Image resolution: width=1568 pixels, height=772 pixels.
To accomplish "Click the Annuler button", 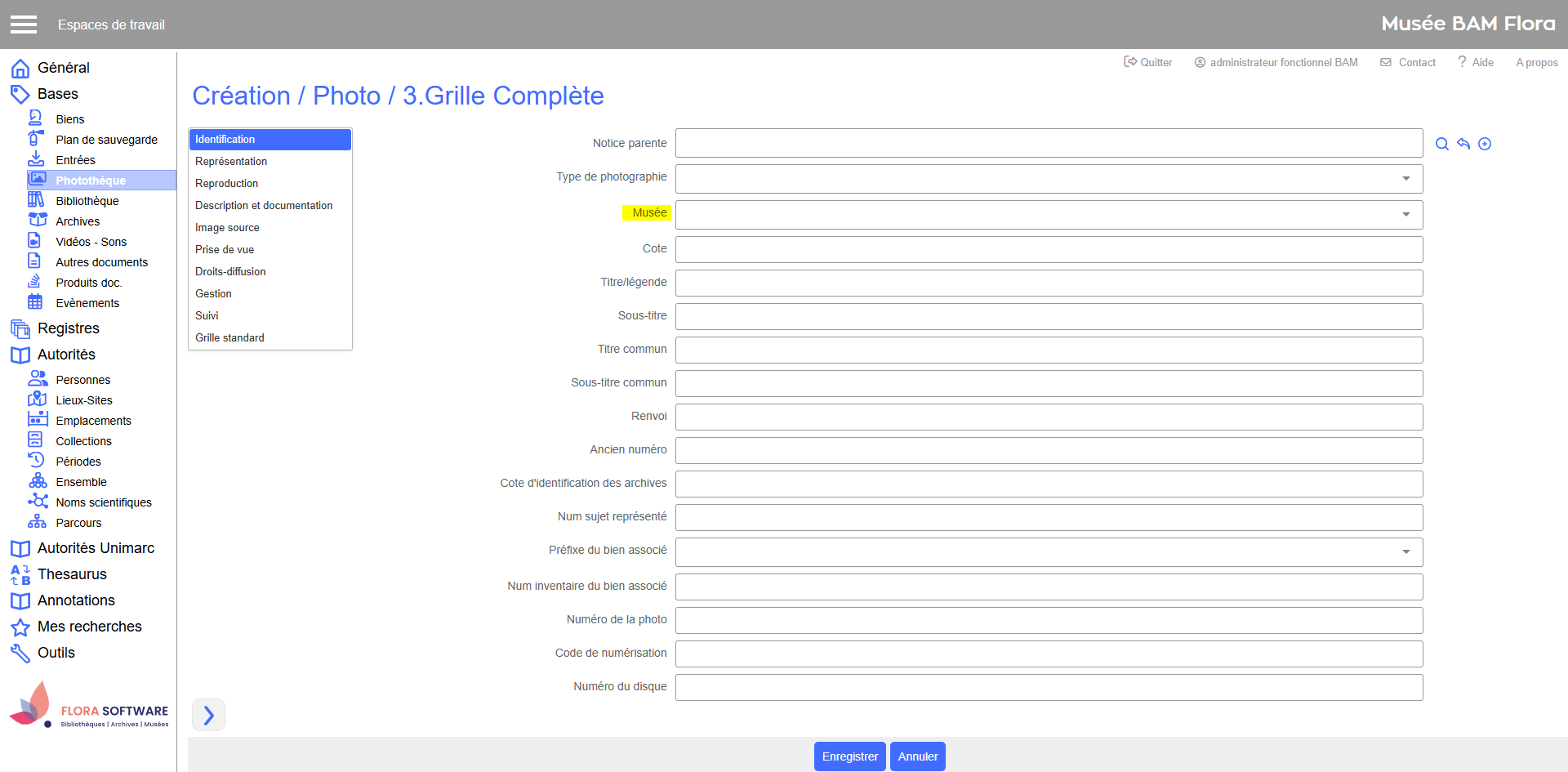I will (917, 756).
